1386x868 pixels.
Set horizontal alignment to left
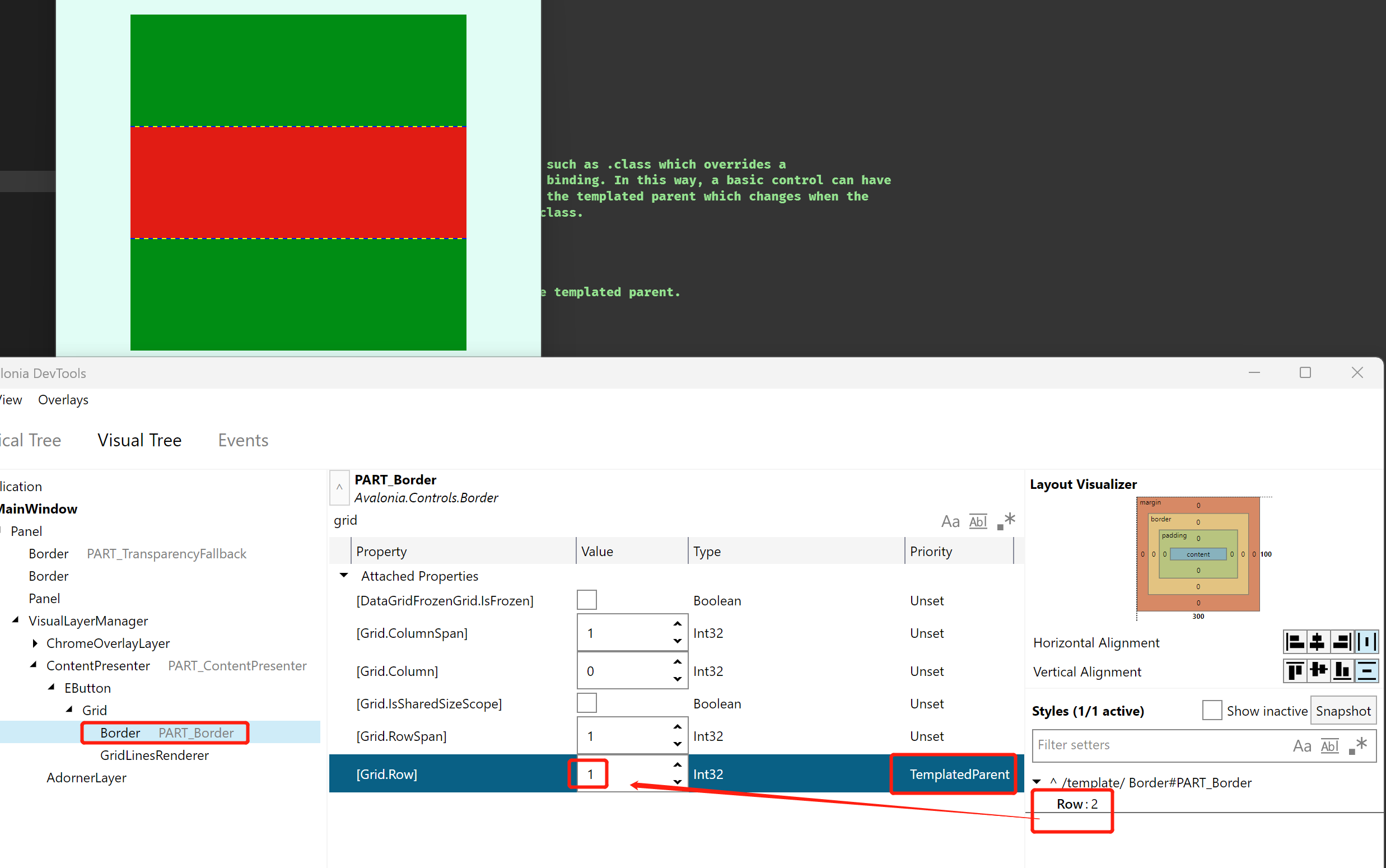(1295, 642)
